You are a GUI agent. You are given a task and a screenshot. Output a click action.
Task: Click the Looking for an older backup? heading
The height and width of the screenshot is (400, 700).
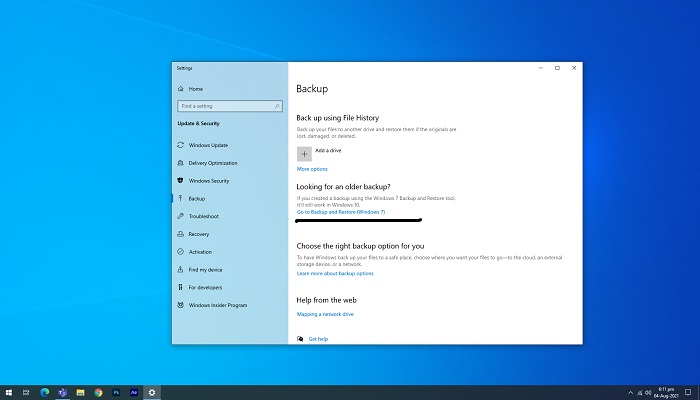coord(343,187)
